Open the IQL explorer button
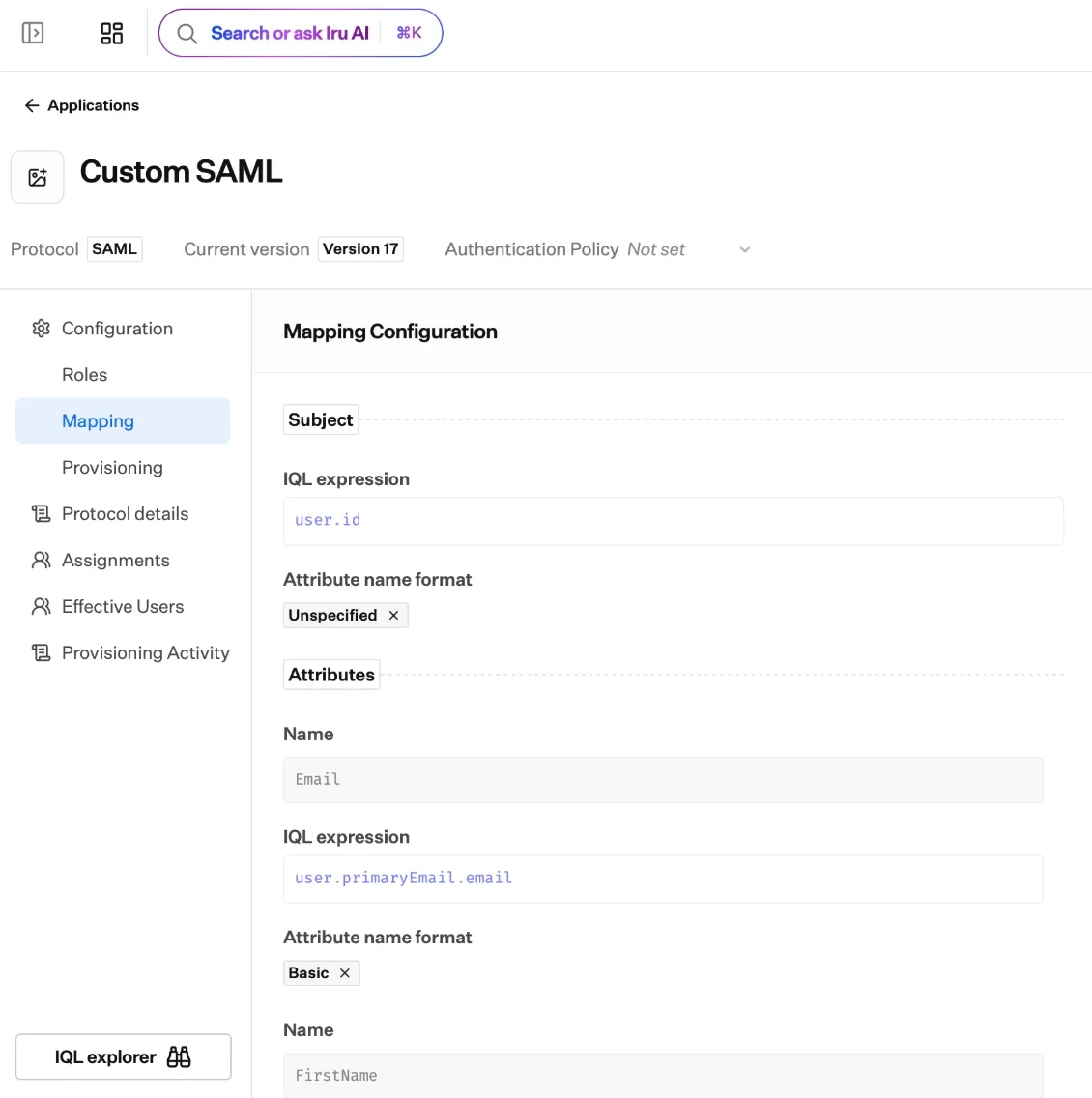Screen dimensions: 1092x1098 (123, 1056)
